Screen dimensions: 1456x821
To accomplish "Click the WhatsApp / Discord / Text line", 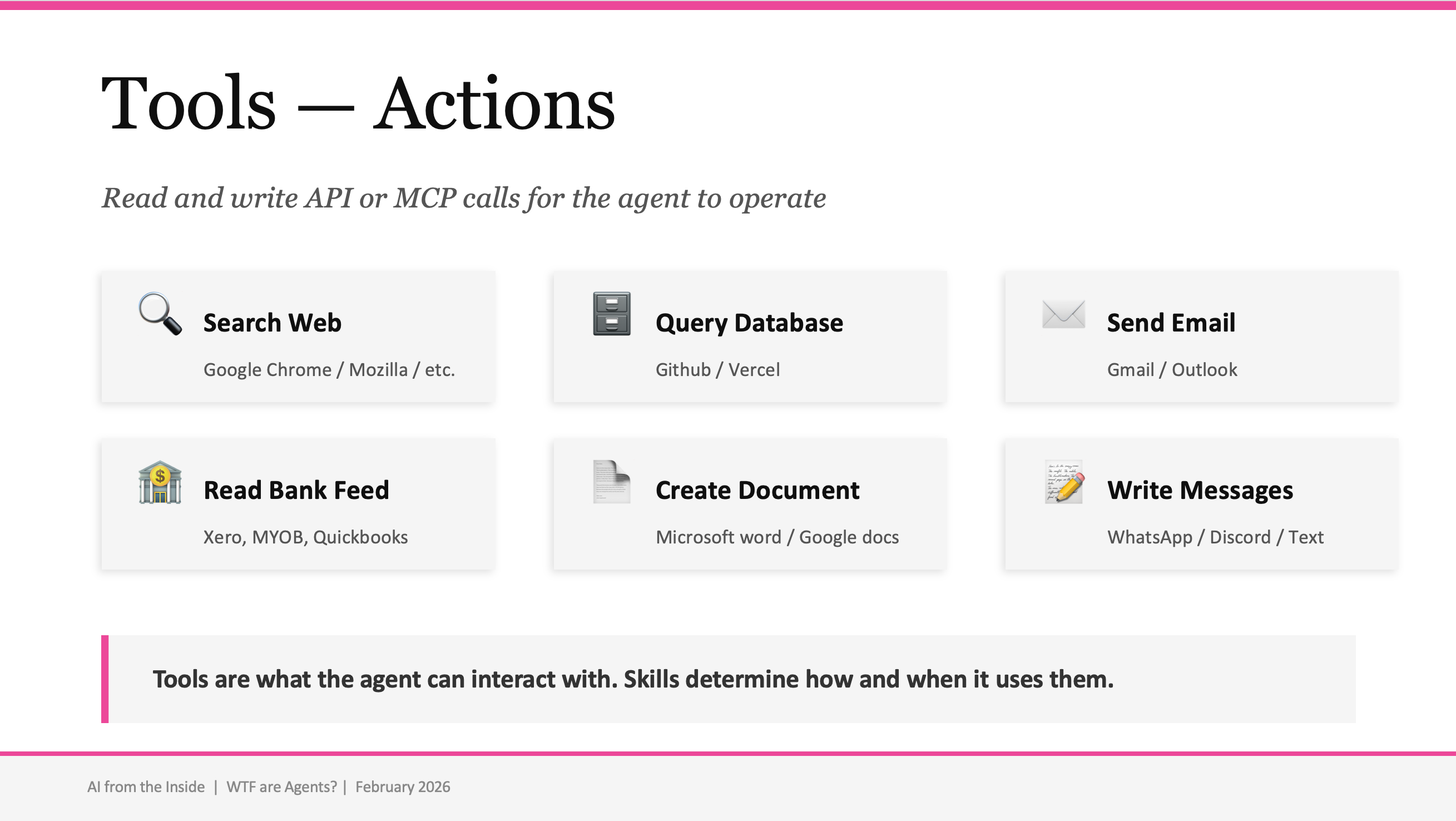I will [1215, 537].
